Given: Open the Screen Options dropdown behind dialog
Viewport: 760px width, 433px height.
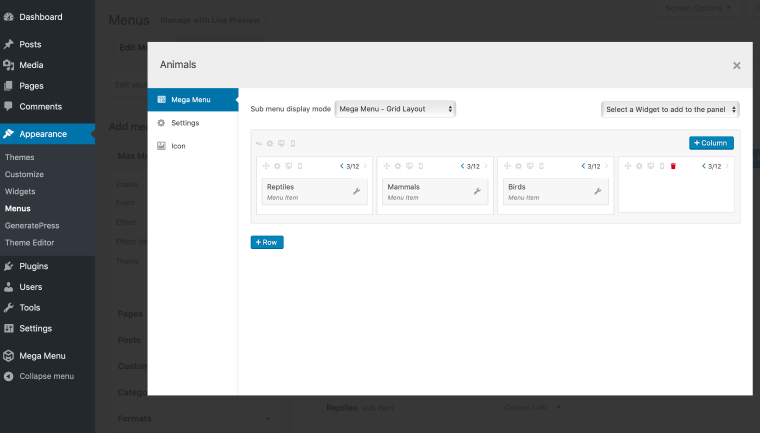Looking at the screenshot, I should pyautogui.click(x=698, y=8).
